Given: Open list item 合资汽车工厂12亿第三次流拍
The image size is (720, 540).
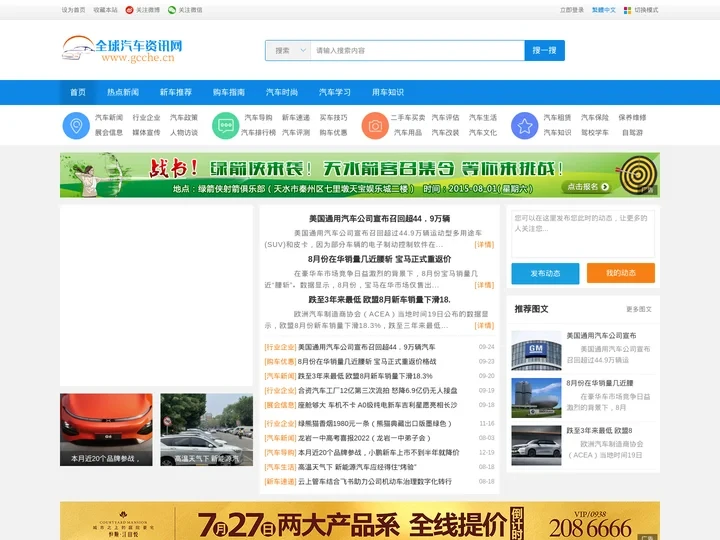Looking at the screenshot, I should 377,391.
